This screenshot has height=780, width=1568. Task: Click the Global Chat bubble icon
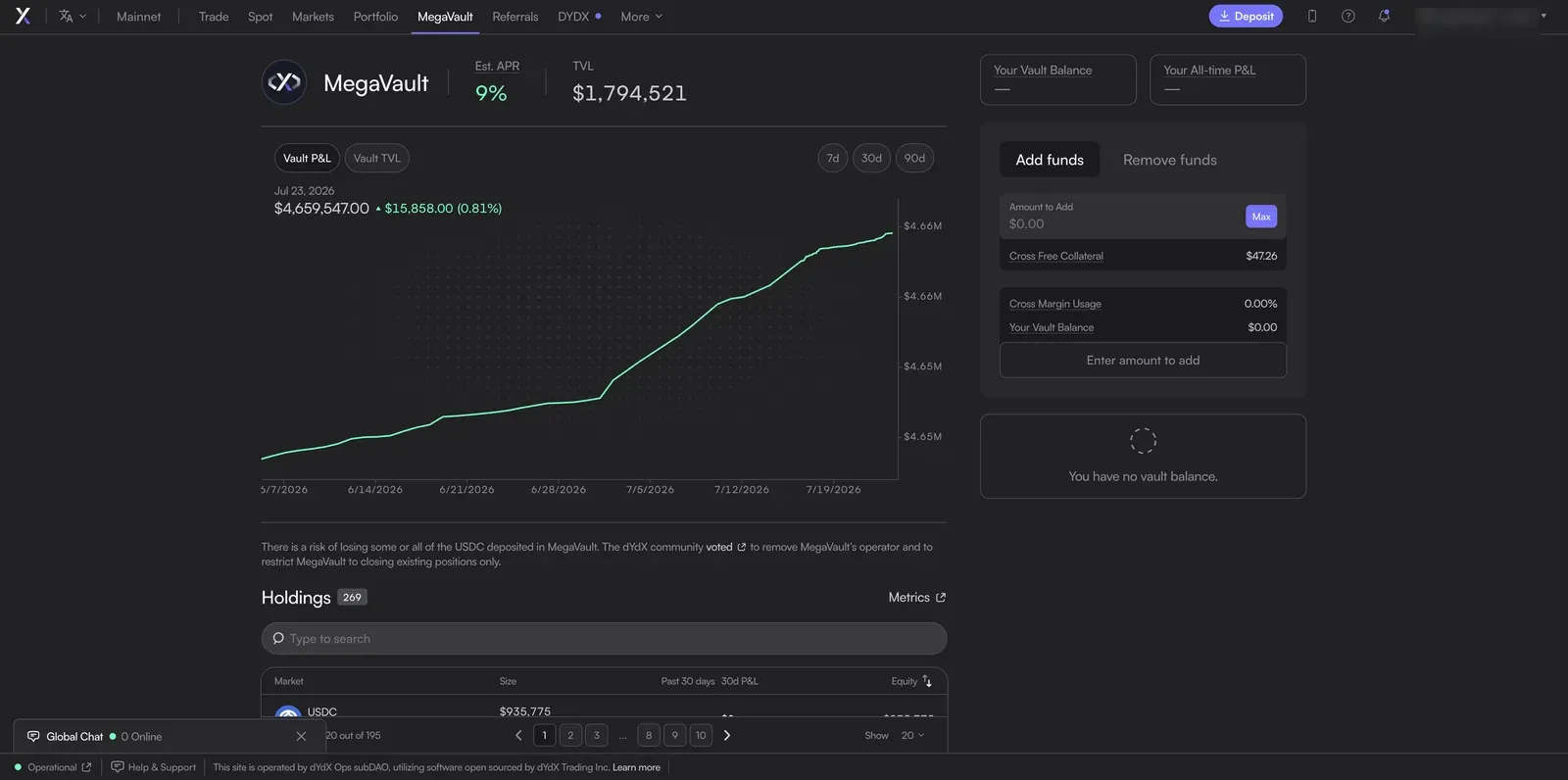pos(33,736)
